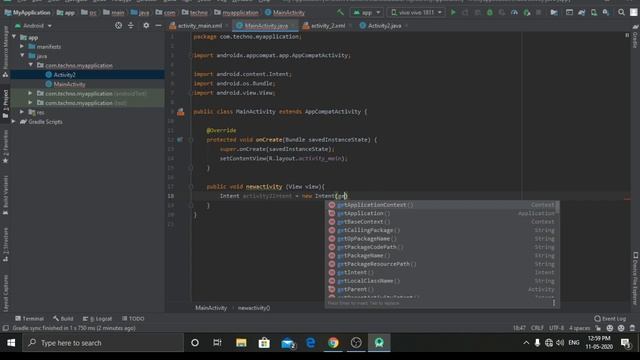The width and height of the screenshot is (640, 360).
Task: Collapse com.techno.myapplication package arrow
Action: pos(31,65)
